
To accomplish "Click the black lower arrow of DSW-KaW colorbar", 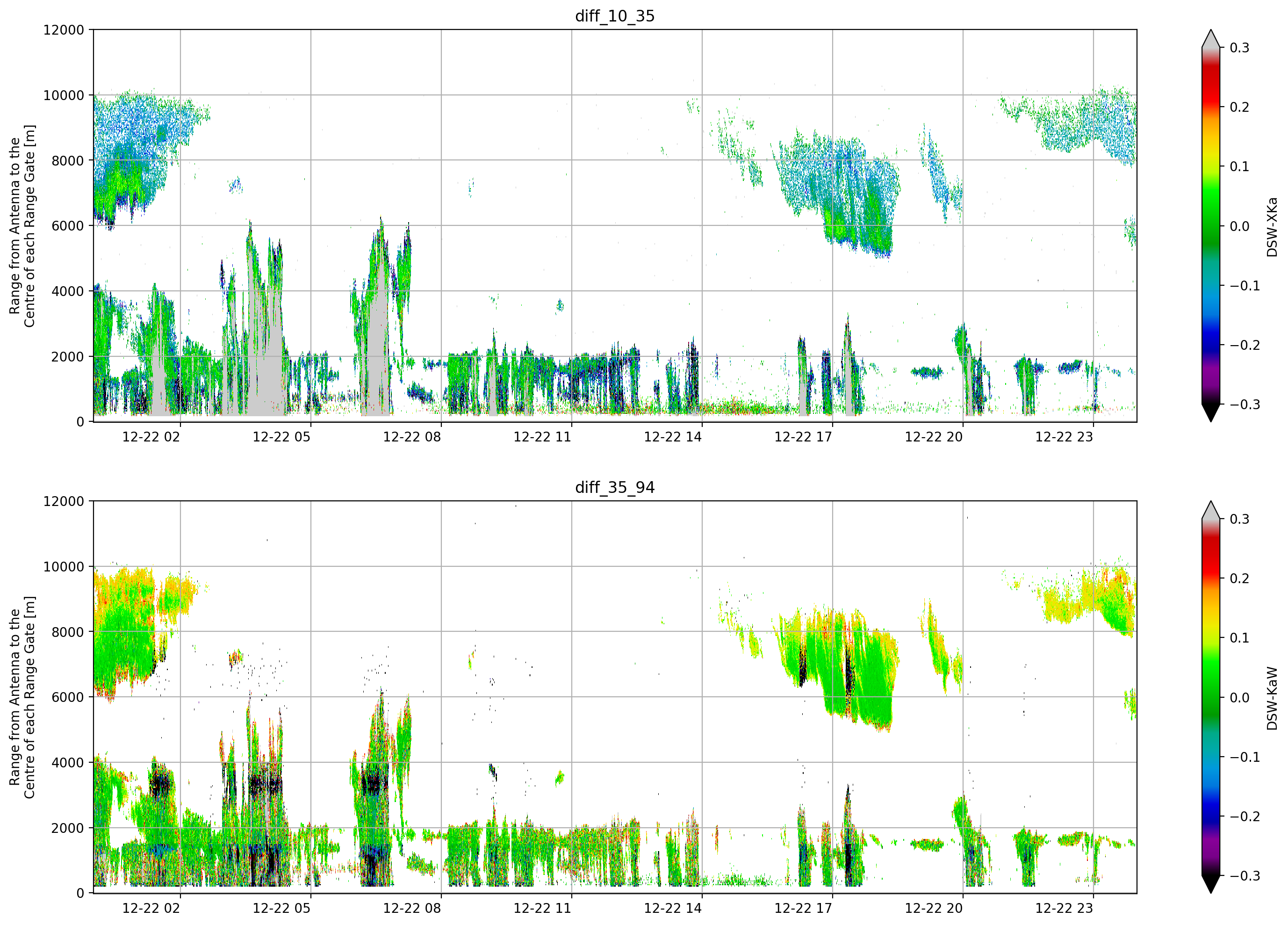I will coord(1211,884).
